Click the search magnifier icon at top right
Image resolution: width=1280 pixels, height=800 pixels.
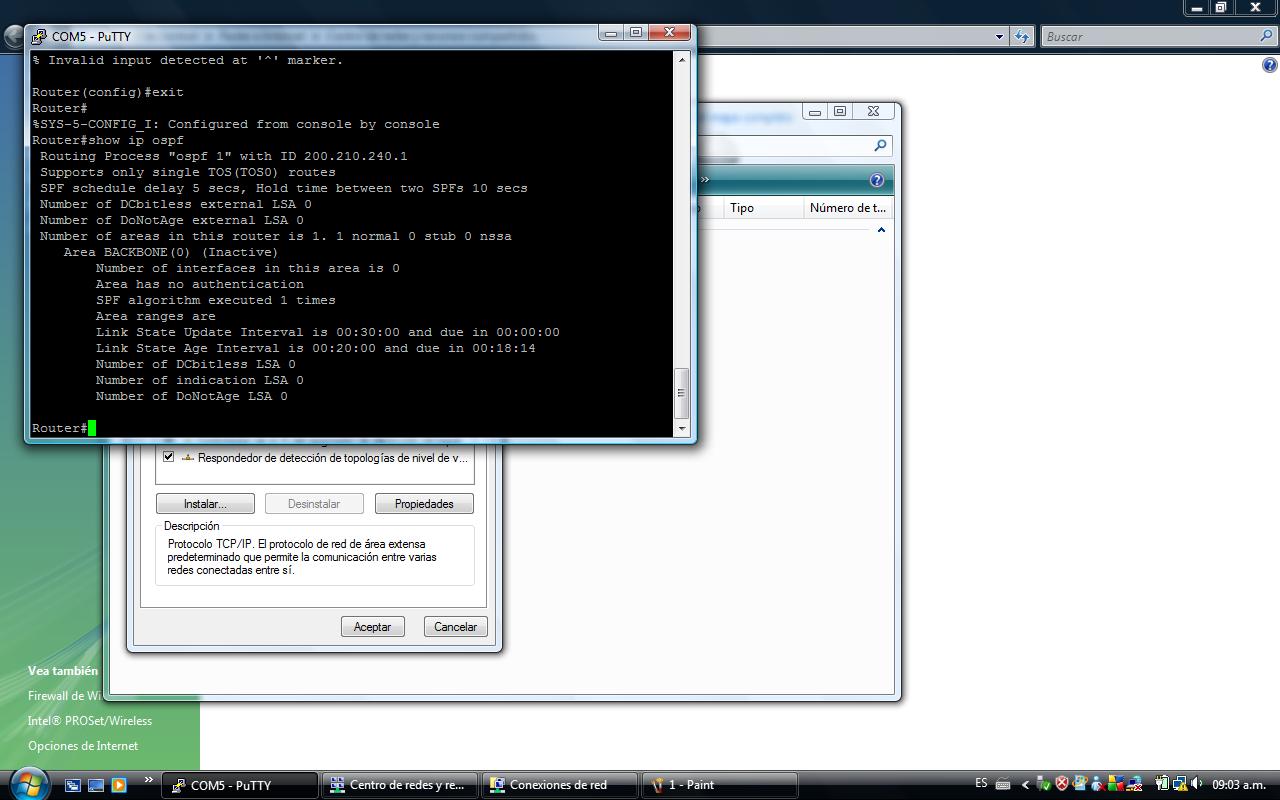pyautogui.click(x=1267, y=37)
